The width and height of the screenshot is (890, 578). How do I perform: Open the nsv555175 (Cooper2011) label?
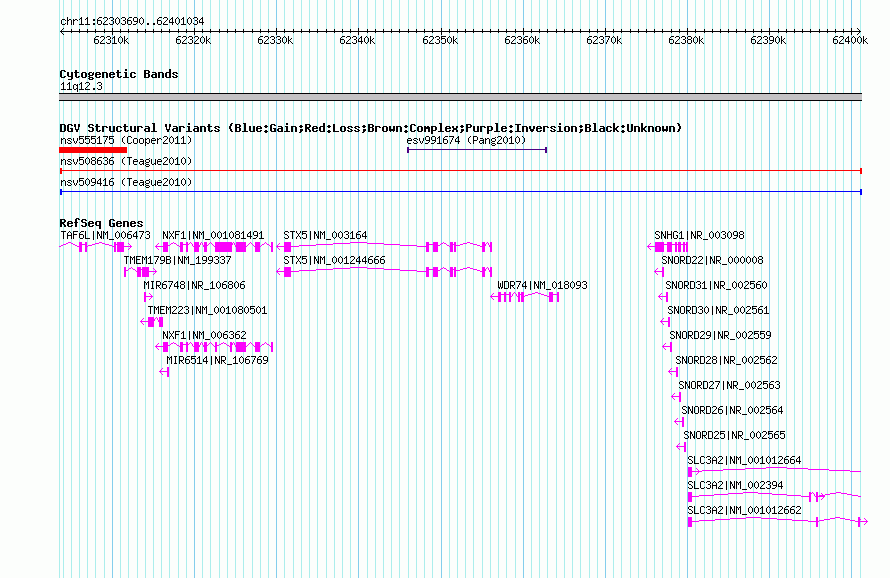click(126, 140)
